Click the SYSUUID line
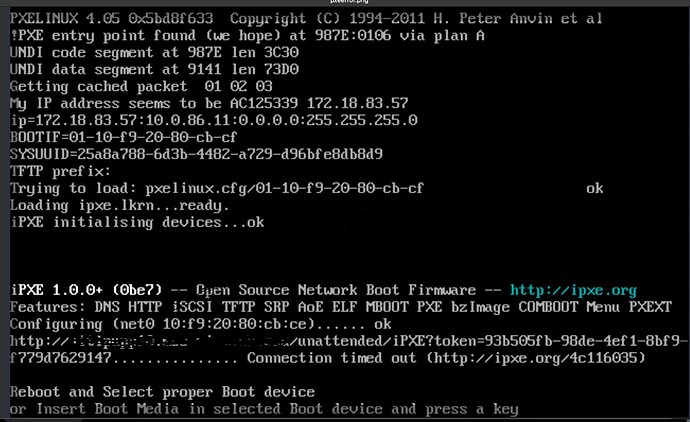The width and height of the screenshot is (690, 422). 196,154
